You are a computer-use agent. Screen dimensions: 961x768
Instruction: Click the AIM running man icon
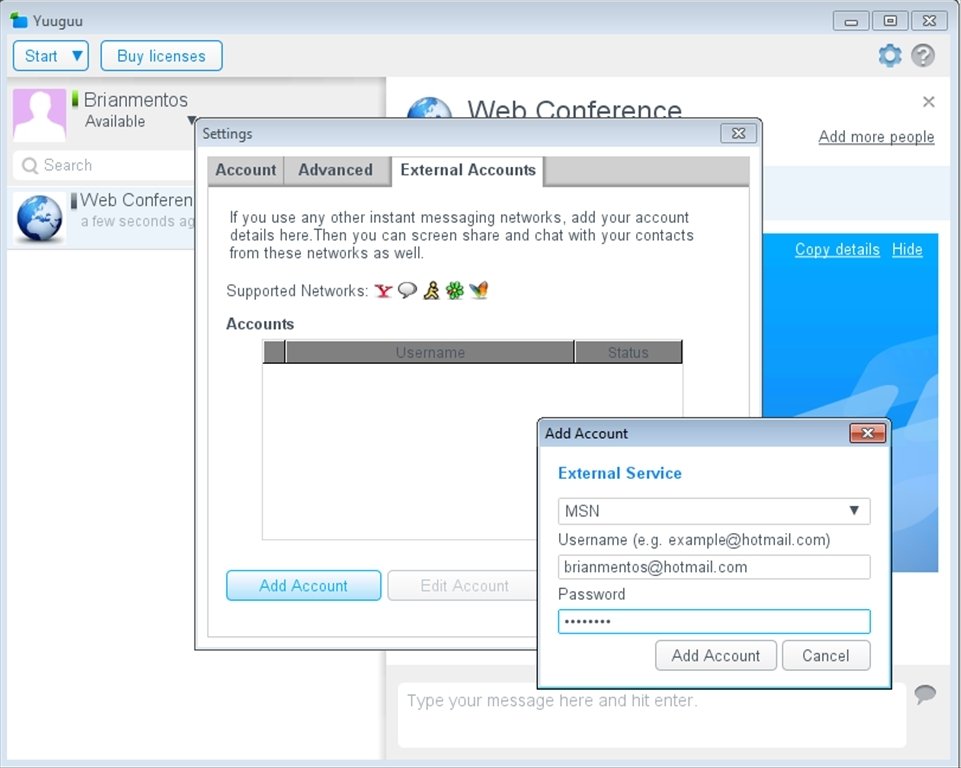431,290
